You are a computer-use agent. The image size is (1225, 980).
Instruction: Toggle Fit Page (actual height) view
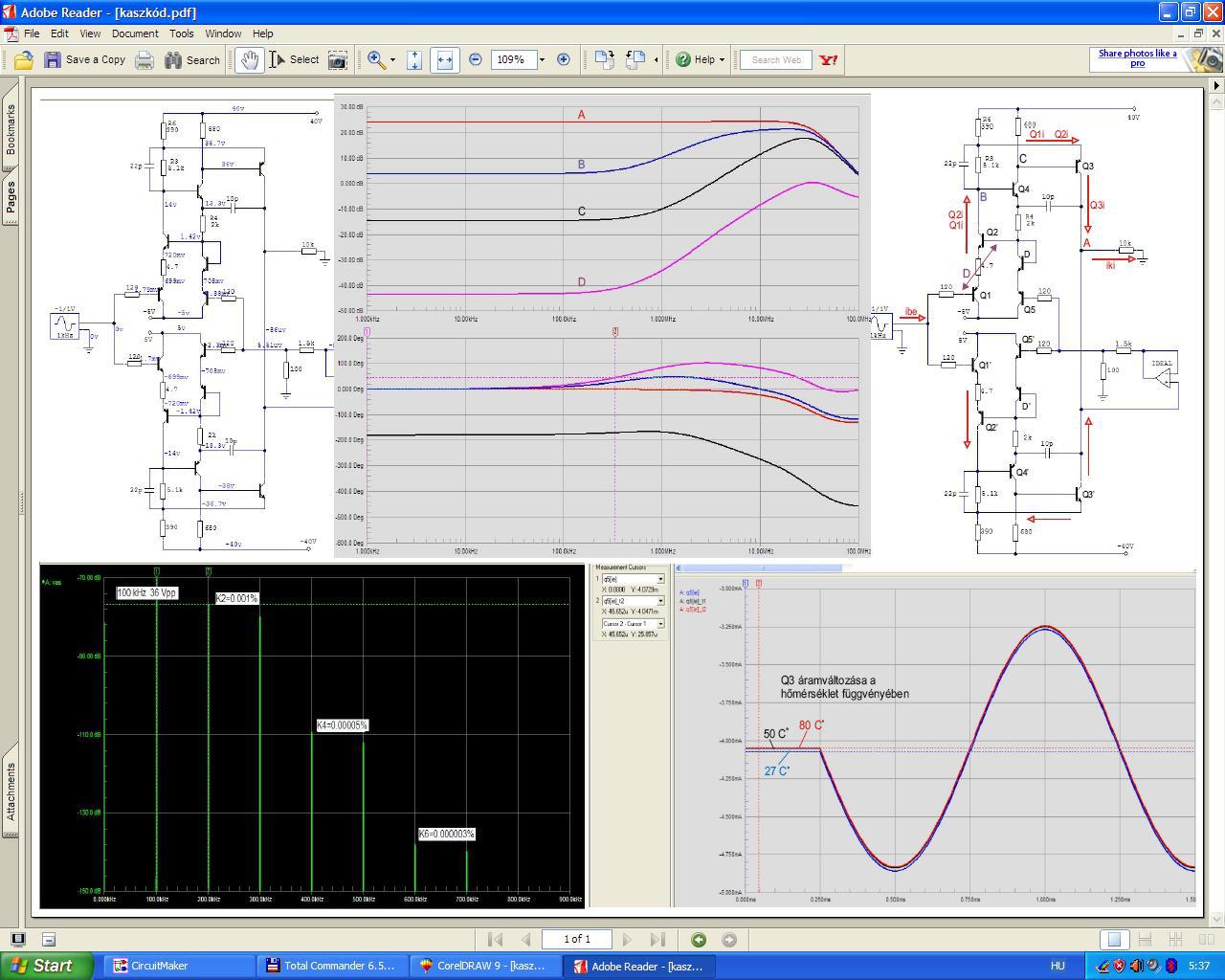coord(414,59)
